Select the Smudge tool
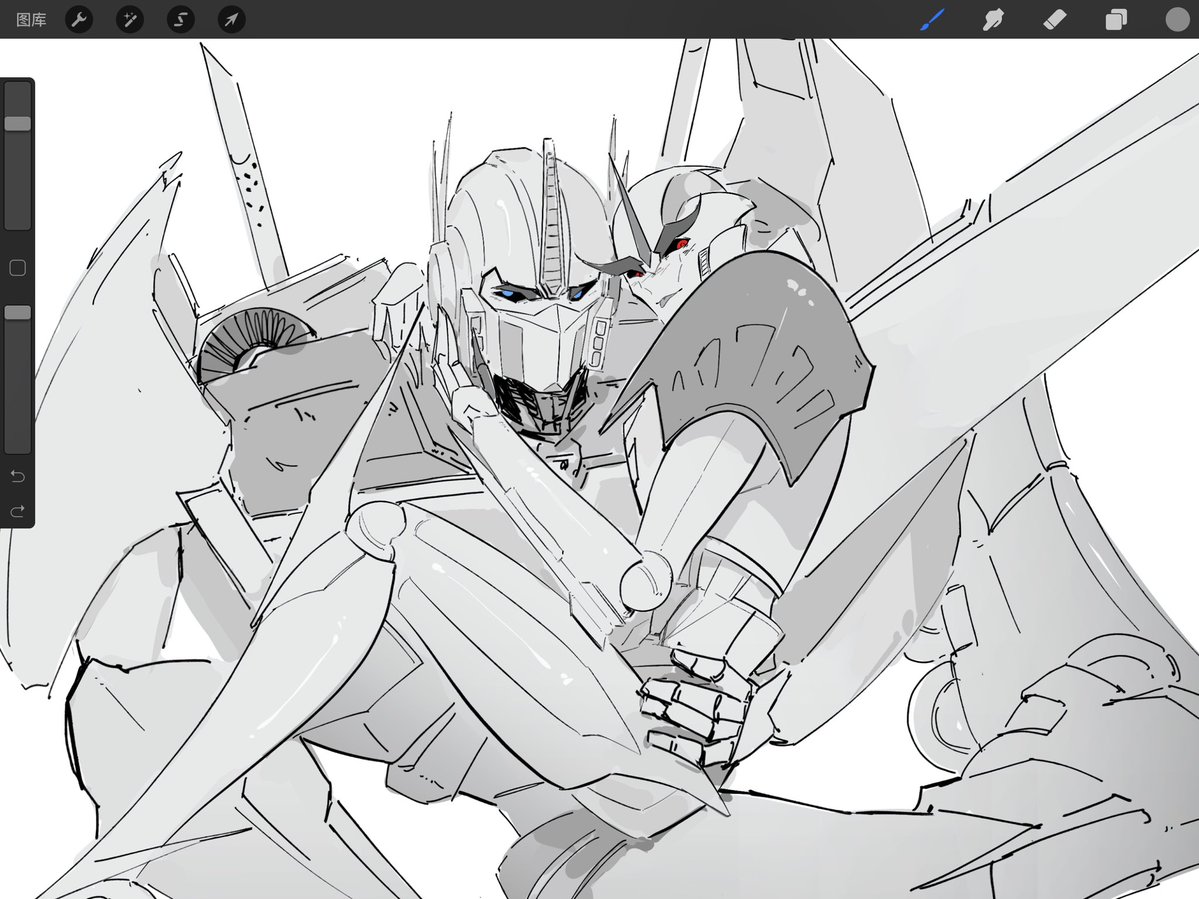Screen dimensions: 1199x899 (993, 19)
